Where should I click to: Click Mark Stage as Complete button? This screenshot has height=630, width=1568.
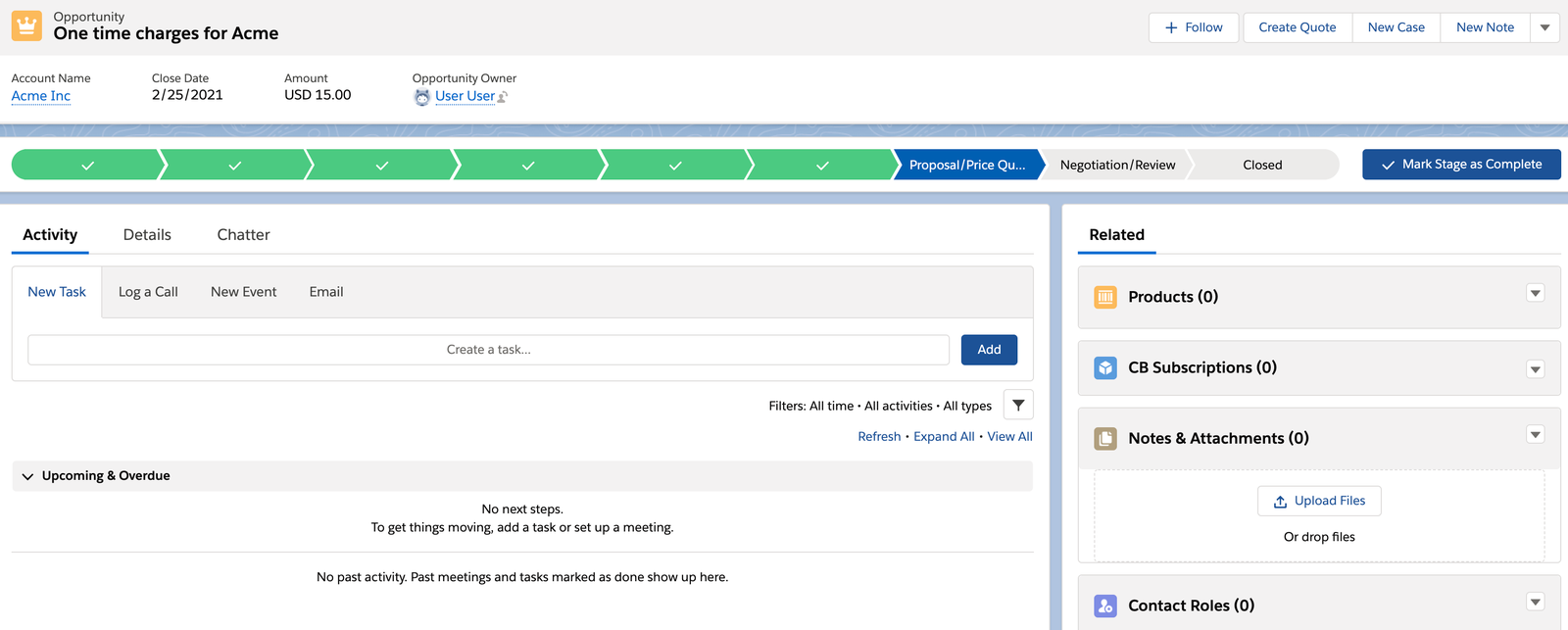click(1461, 165)
